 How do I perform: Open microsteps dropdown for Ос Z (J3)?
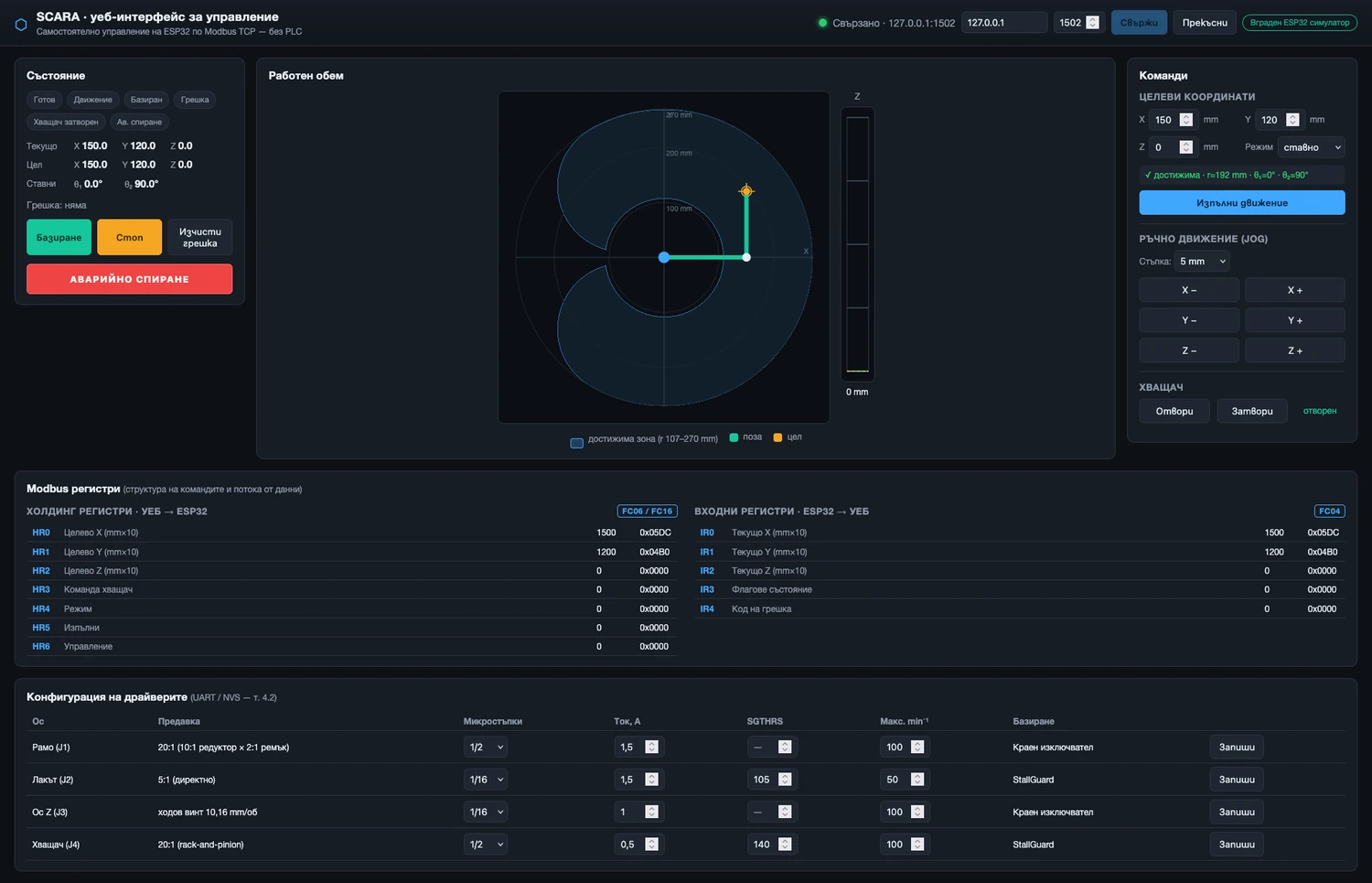tap(486, 812)
